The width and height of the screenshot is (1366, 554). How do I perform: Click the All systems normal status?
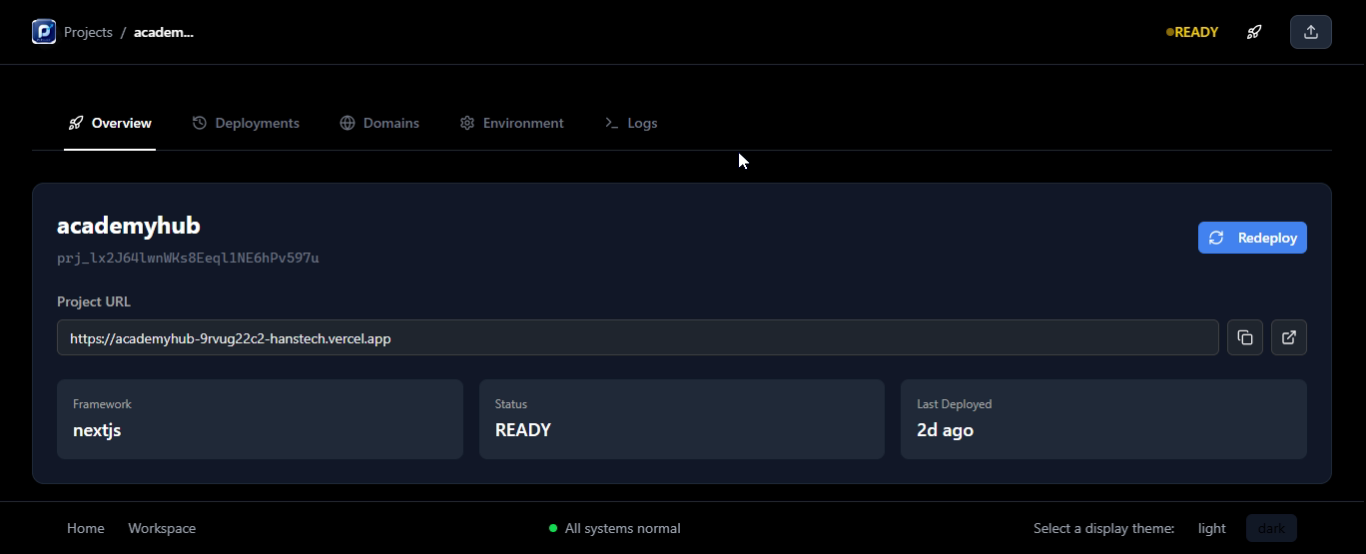(614, 528)
